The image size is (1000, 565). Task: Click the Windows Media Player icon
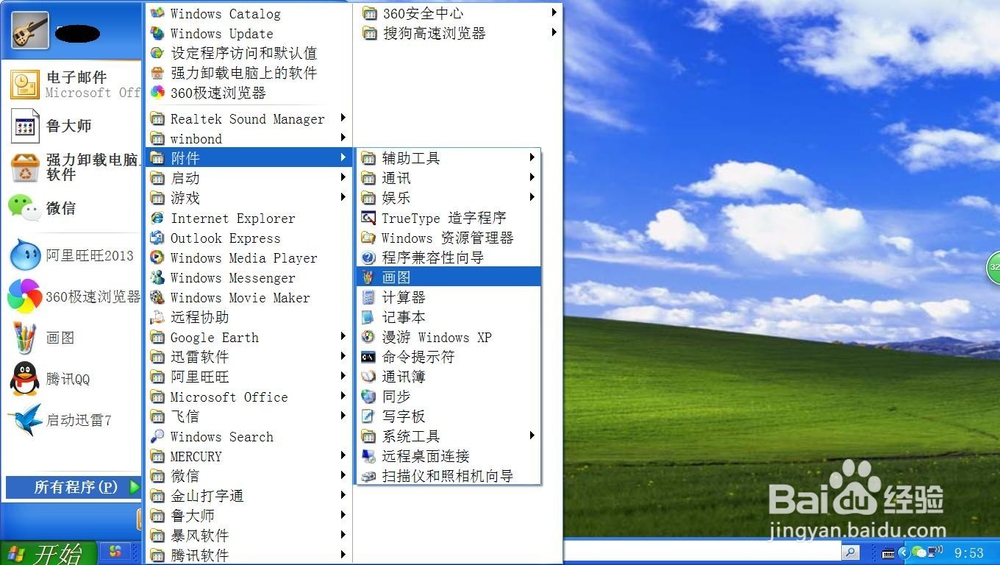157,258
